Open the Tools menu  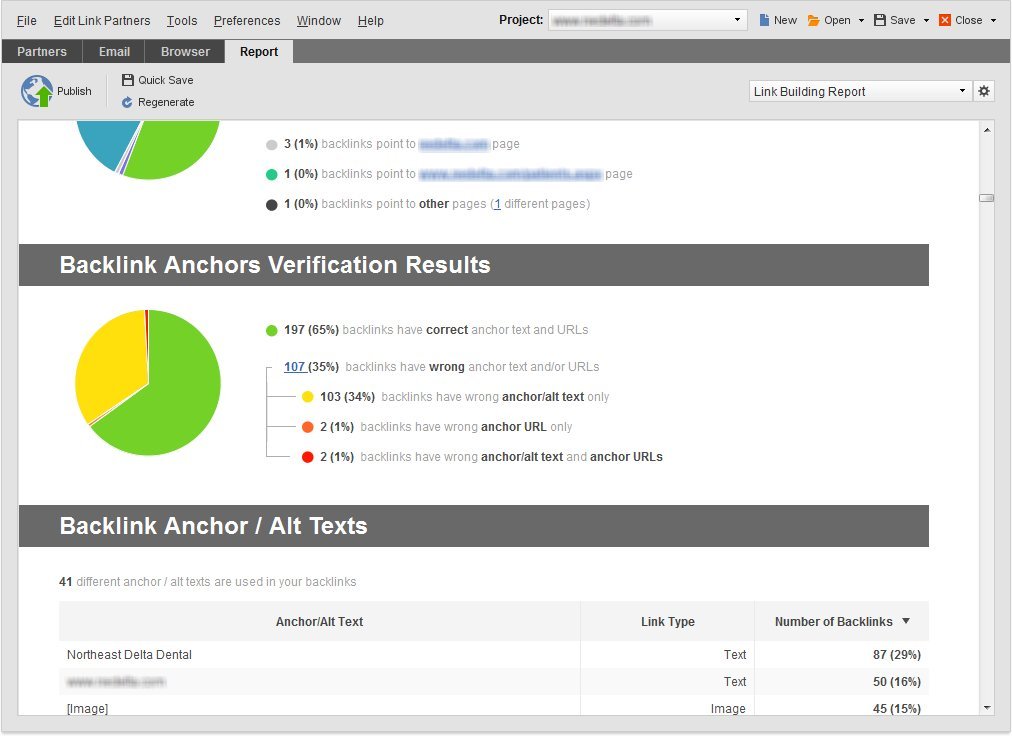coord(182,21)
